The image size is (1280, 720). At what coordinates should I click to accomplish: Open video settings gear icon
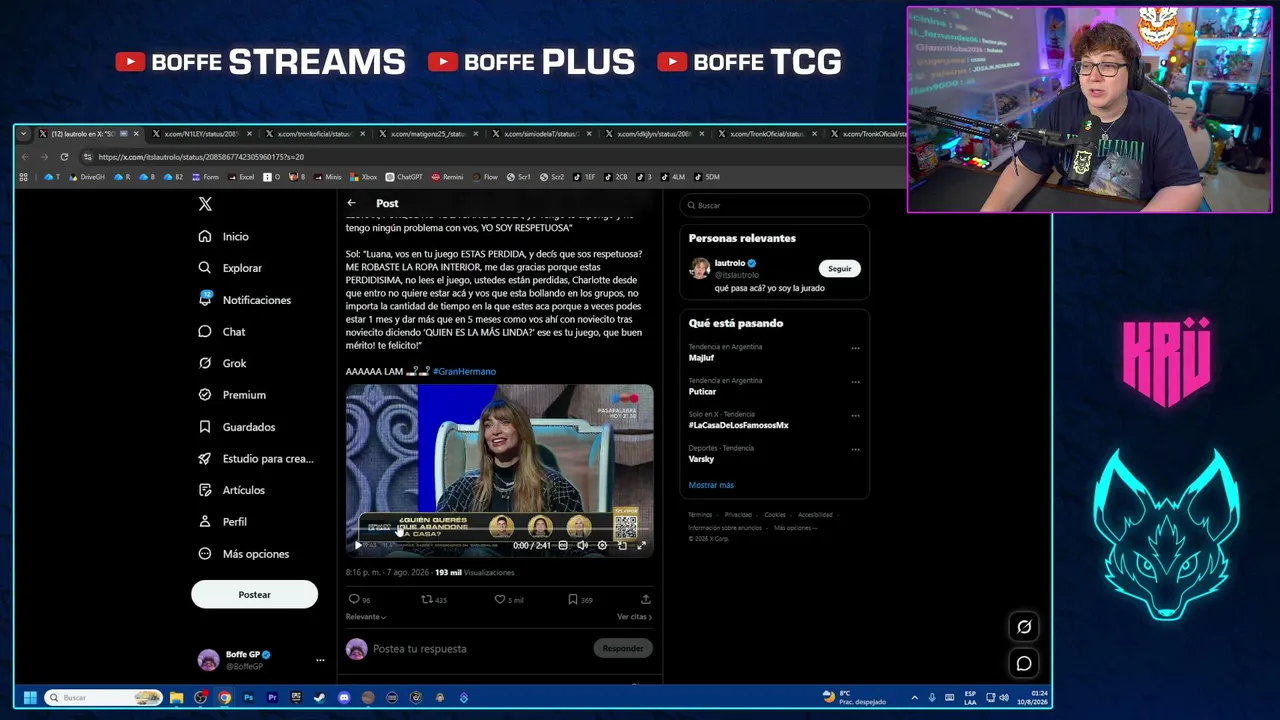tap(602, 546)
